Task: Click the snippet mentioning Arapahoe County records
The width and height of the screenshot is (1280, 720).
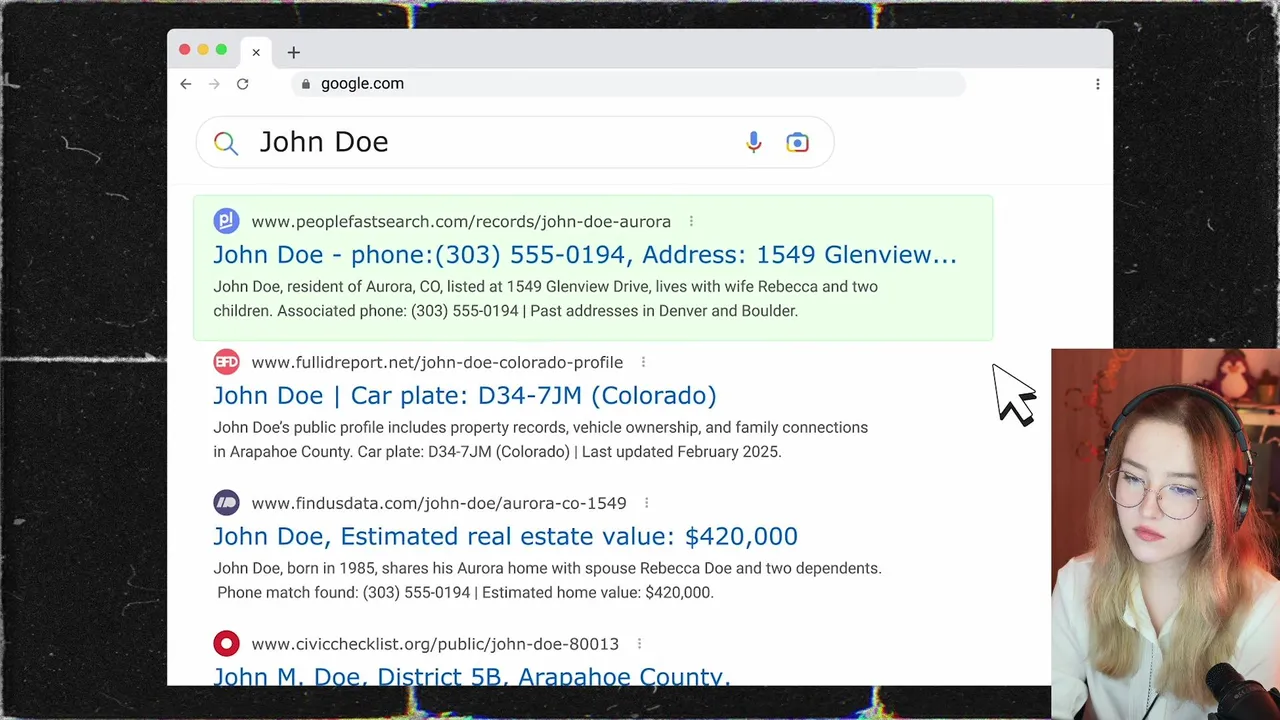Action: [x=540, y=440]
